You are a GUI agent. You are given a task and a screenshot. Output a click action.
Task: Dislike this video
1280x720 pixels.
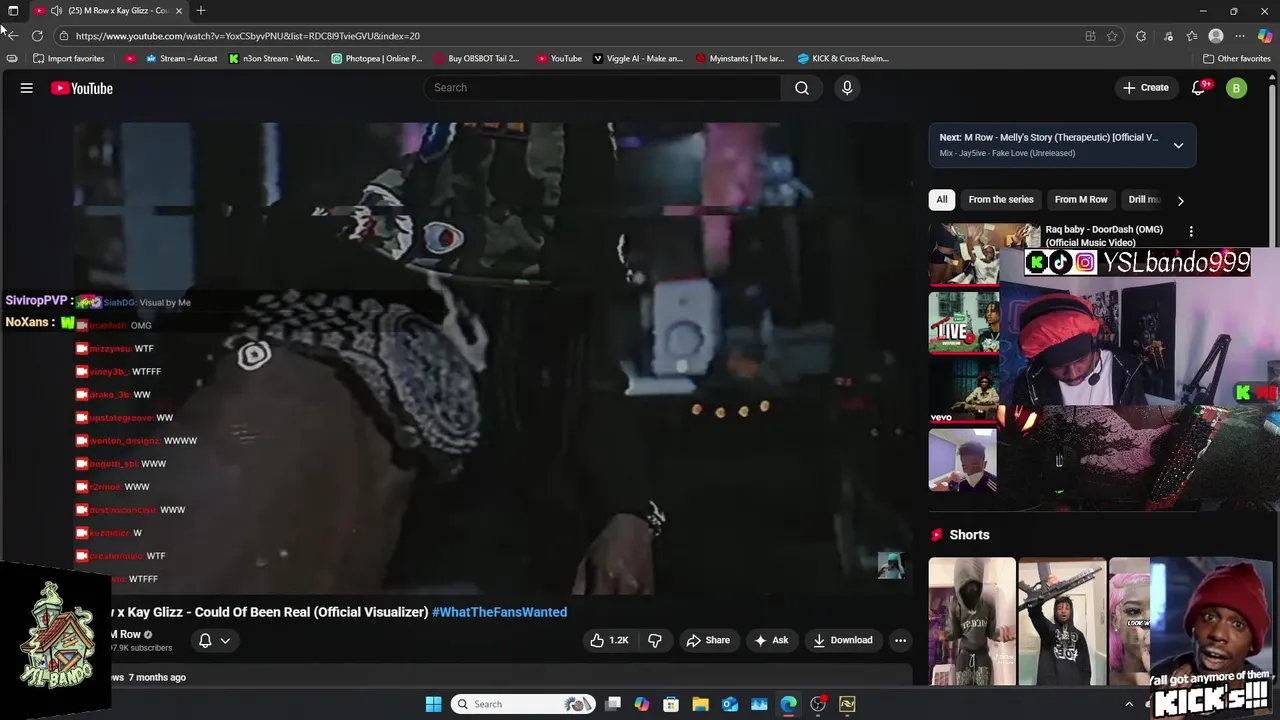coord(655,640)
